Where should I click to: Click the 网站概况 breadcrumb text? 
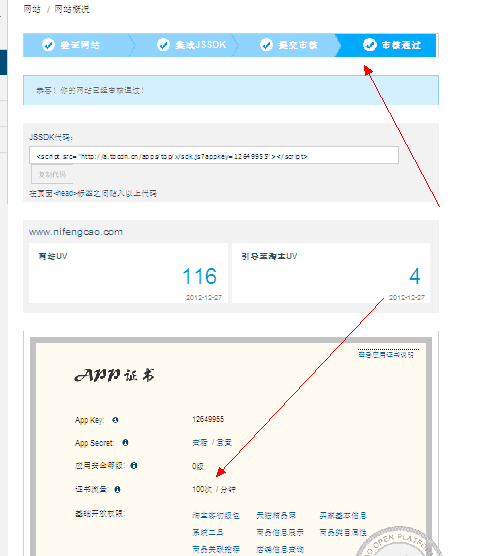pyautogui.click(x=72, y=9)
